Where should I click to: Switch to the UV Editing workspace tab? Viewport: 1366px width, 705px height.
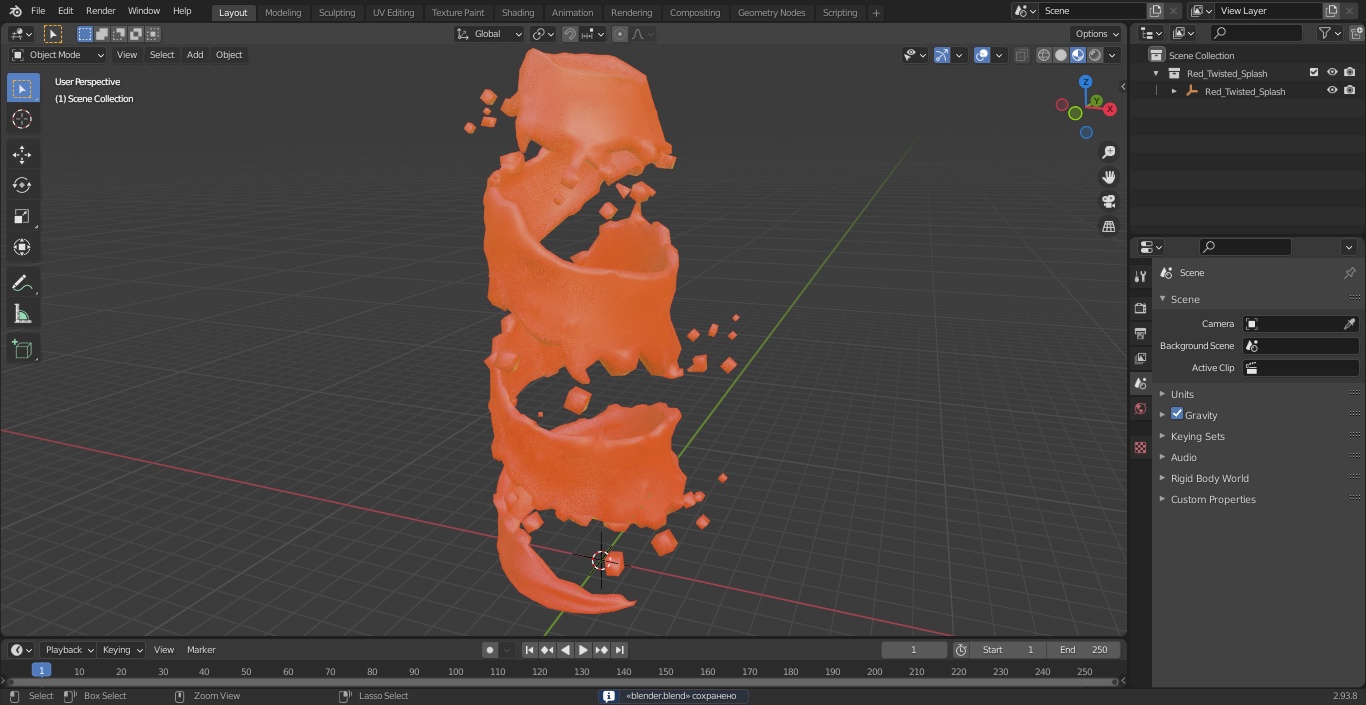click(x=393, y=13)
